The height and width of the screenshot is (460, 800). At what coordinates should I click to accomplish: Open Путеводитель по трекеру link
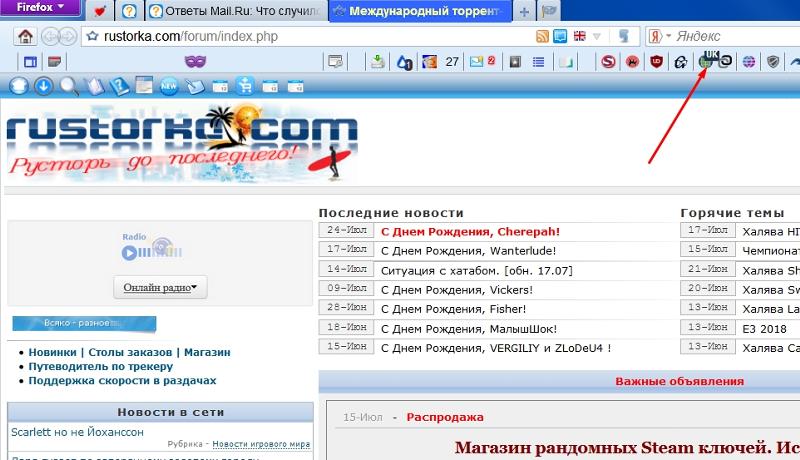pyautogui.click(x=101, y=366)
